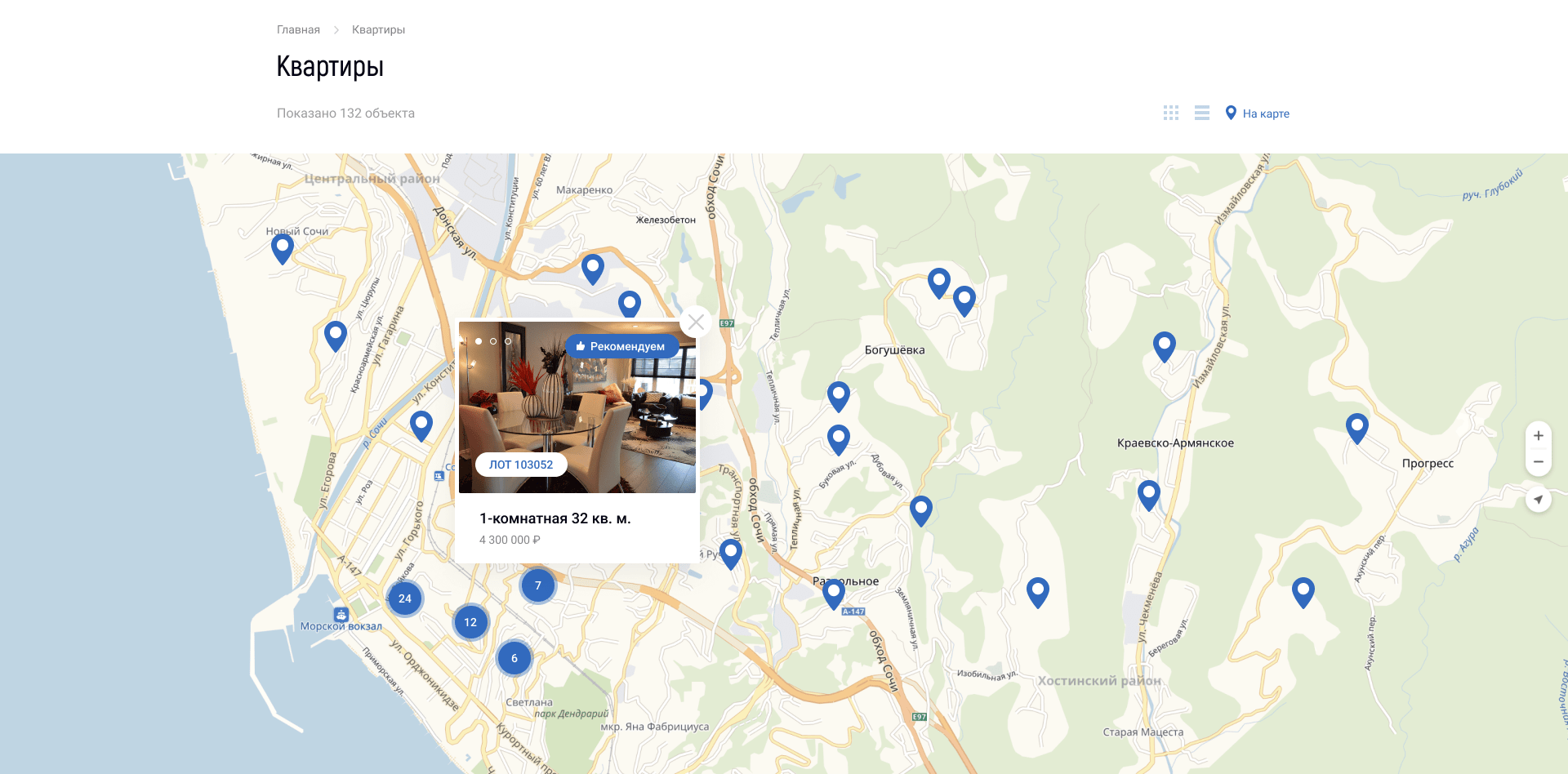Open the cluster marker labeled 7

538,585
